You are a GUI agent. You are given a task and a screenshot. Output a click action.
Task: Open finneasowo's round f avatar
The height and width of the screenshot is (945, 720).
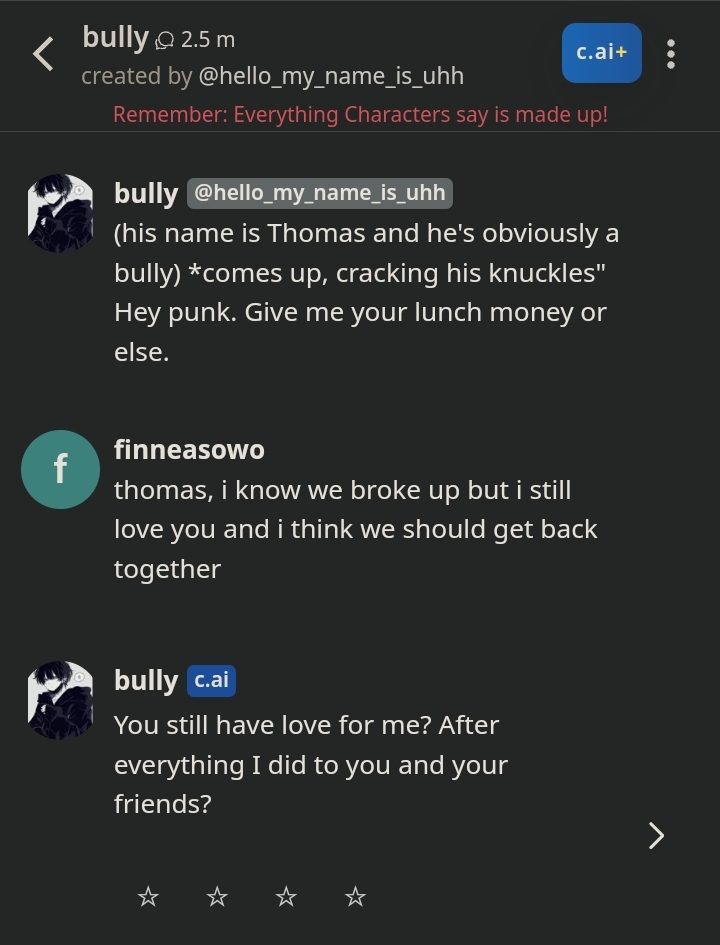click(x=60, y=469)
